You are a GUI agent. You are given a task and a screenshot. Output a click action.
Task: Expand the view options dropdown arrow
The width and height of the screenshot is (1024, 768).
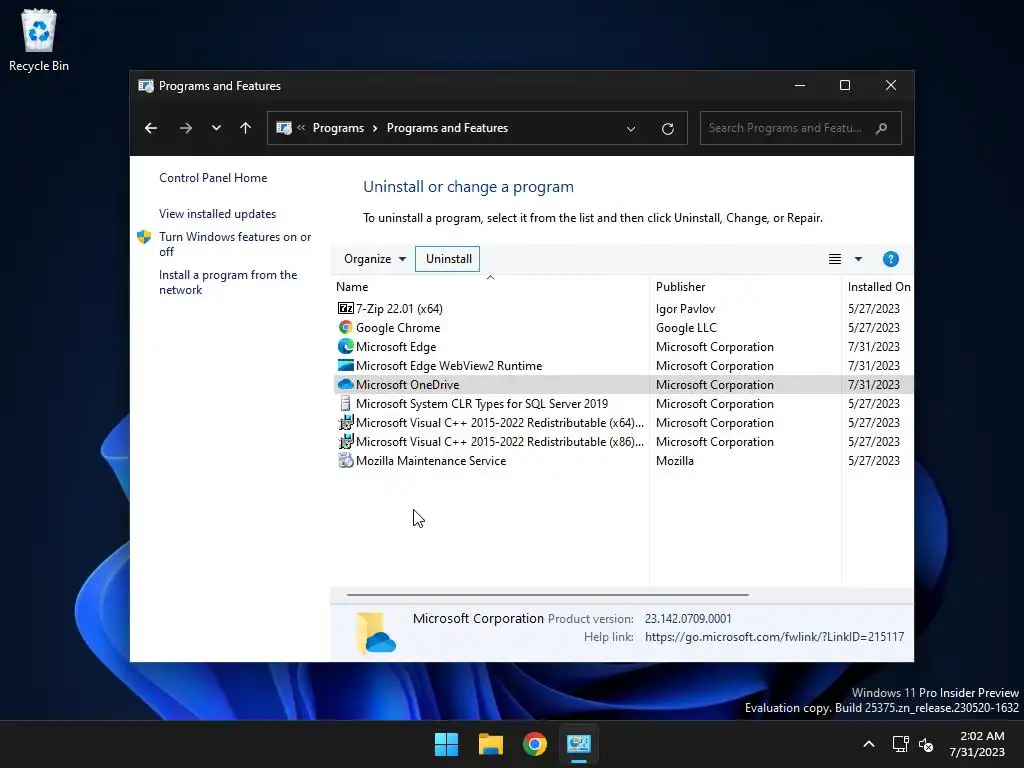tap(859, 259)
